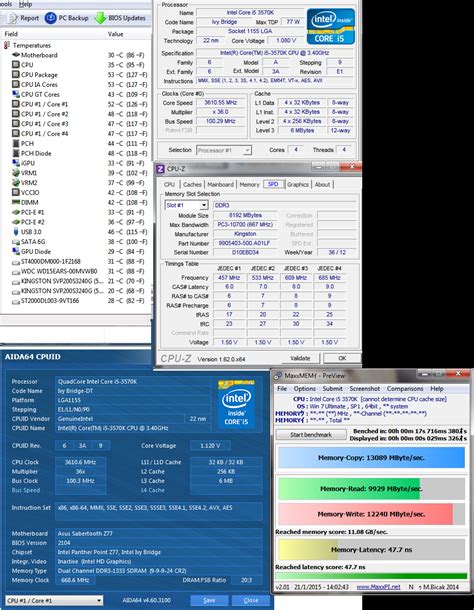Open the Submit menu in MaxxMEM
Image resolution: width=474 pixels, height=610 pixels.
tap(333, 389)
